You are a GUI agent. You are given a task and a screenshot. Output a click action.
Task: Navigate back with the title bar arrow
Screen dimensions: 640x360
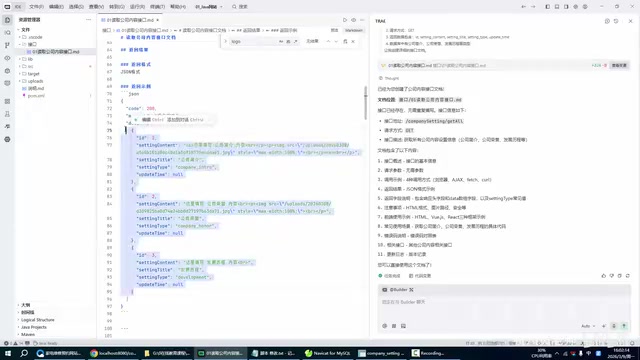click(x=523, y=7)
